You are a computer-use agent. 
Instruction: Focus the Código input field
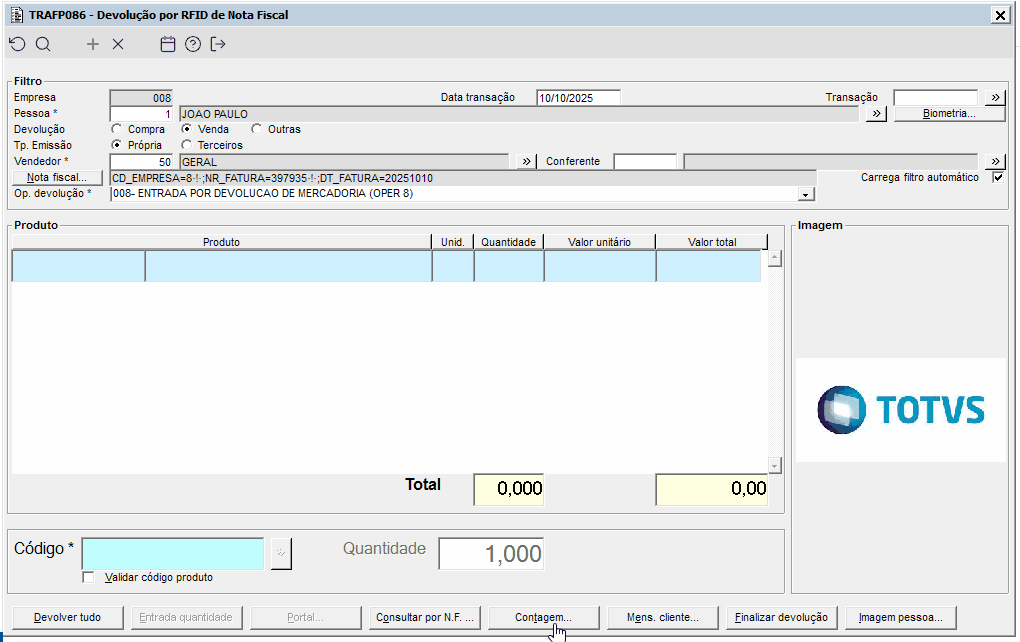pyautogui.click(x=172, y=554)
